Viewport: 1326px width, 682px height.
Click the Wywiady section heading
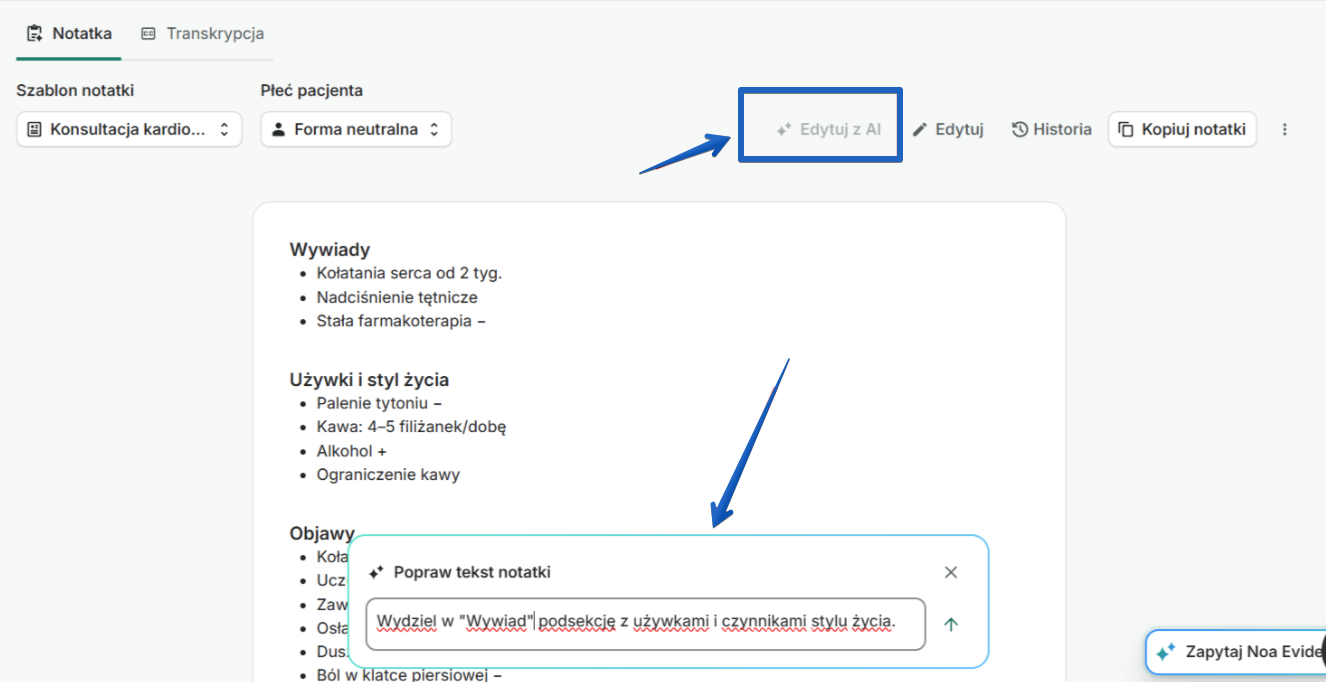pyautogui.click(x=330, y=249)
